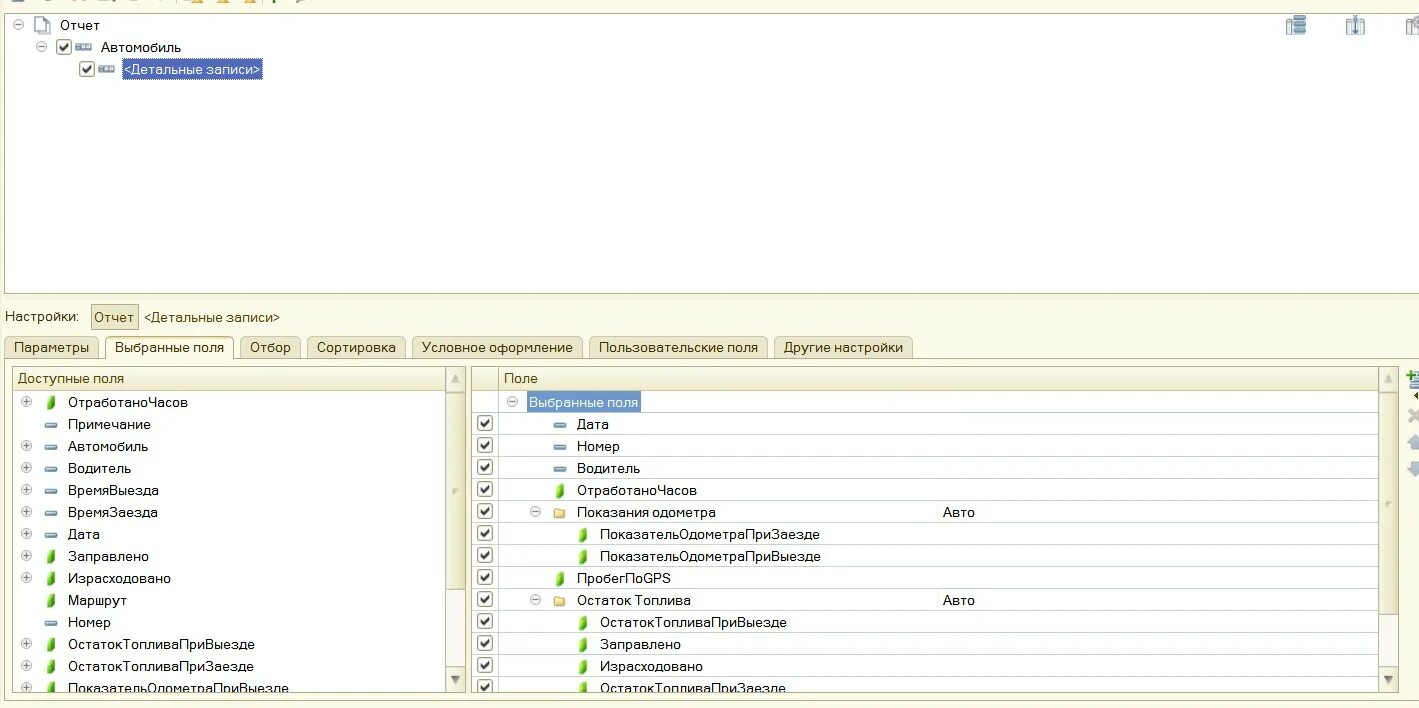The image size is (1419, 708).
Task: Collapse the Автомобиль grouping node
Action: [41, 47]
